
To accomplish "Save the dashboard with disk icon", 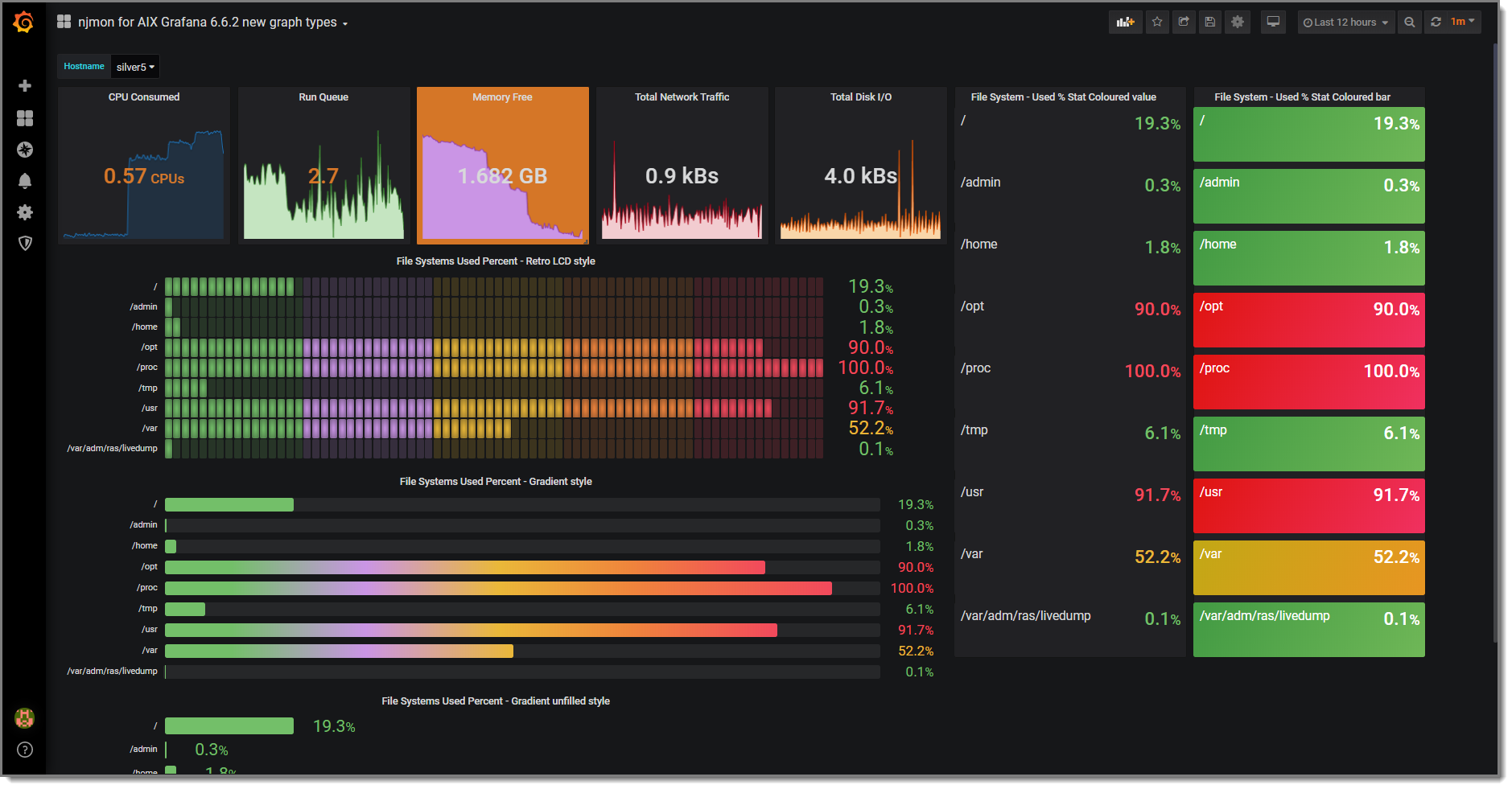I will point(1210,23).
